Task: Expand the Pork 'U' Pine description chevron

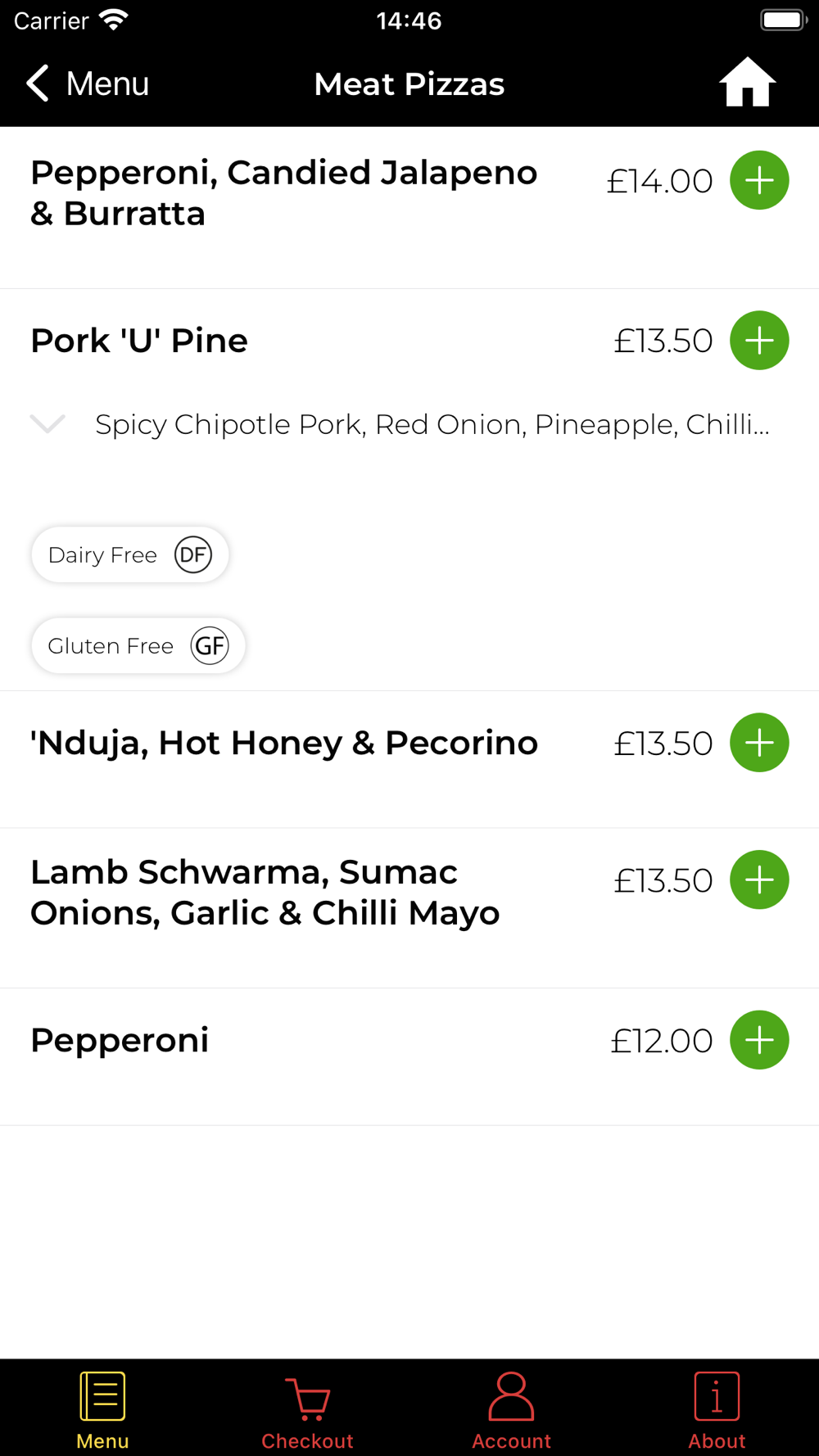Action: point(48,423)
